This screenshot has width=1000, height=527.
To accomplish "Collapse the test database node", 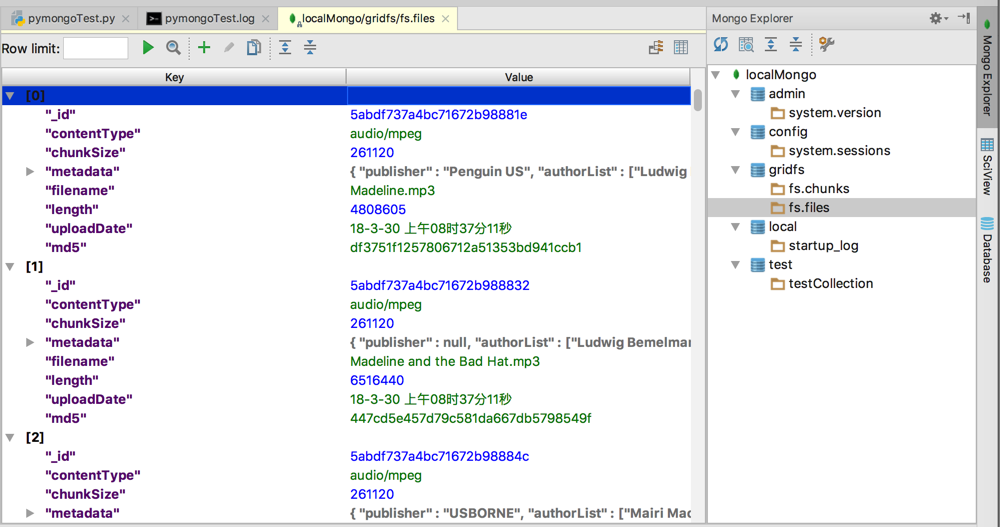I will (x=736, y=265).
